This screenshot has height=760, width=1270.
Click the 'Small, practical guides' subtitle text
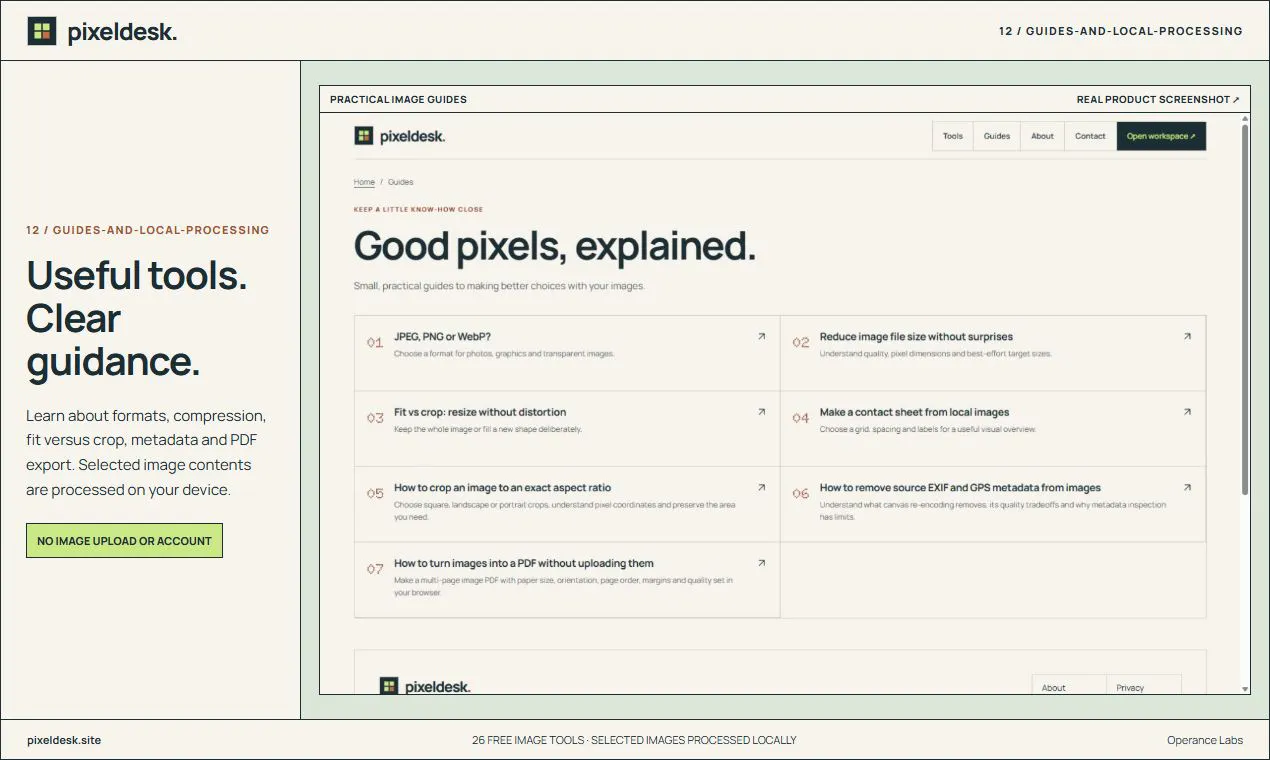pyautogui.click(x=499, y=286)
